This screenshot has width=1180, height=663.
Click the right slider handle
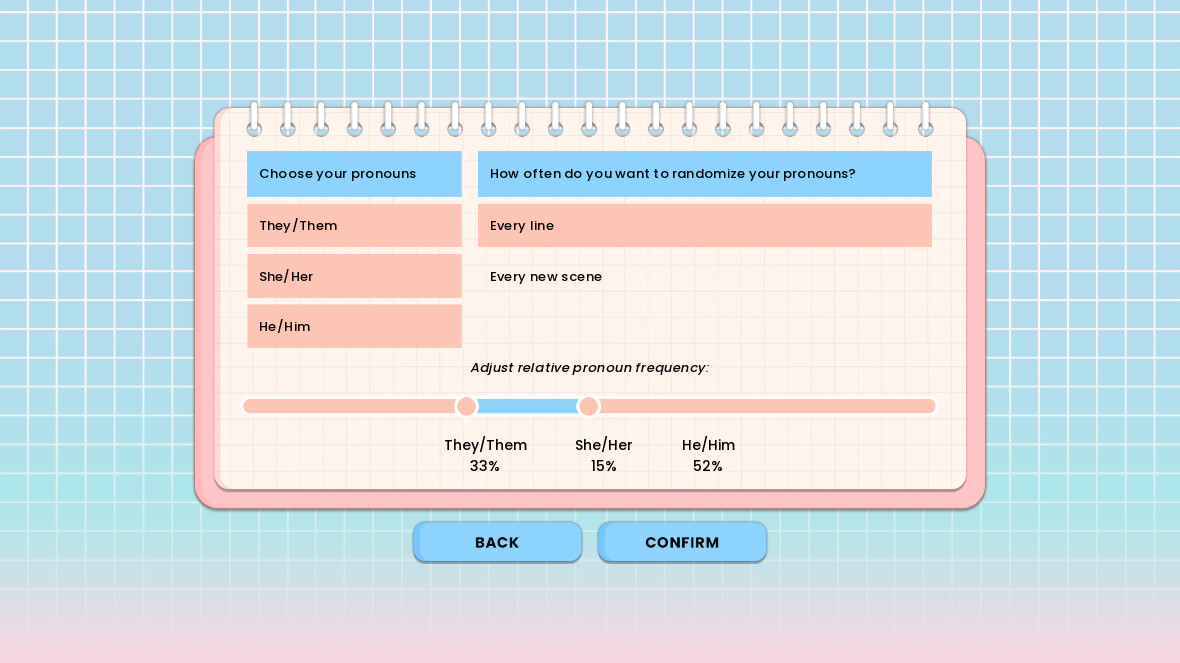[589, 406]
